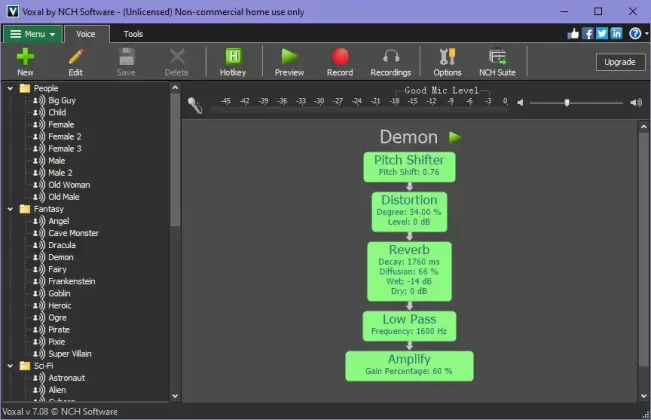
Task: Open the NCH Suite icon
Action: point(497,56)
